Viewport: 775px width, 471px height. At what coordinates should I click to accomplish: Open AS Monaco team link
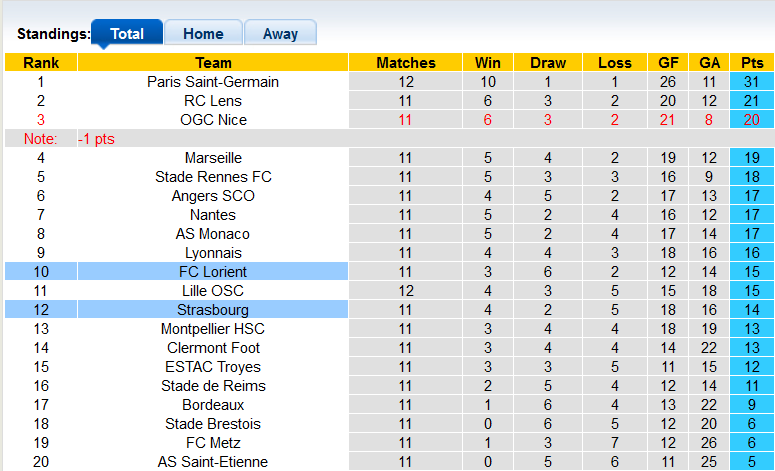(x=213, y=234)
